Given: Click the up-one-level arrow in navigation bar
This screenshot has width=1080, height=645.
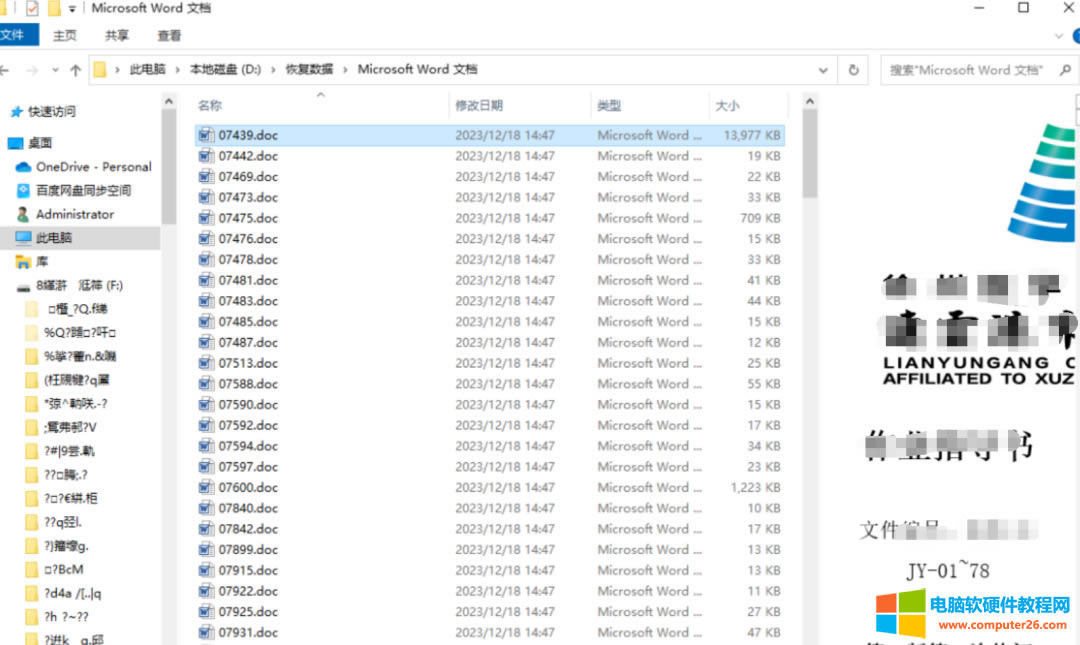Looking at the screenshot, I should click(75, 71).
